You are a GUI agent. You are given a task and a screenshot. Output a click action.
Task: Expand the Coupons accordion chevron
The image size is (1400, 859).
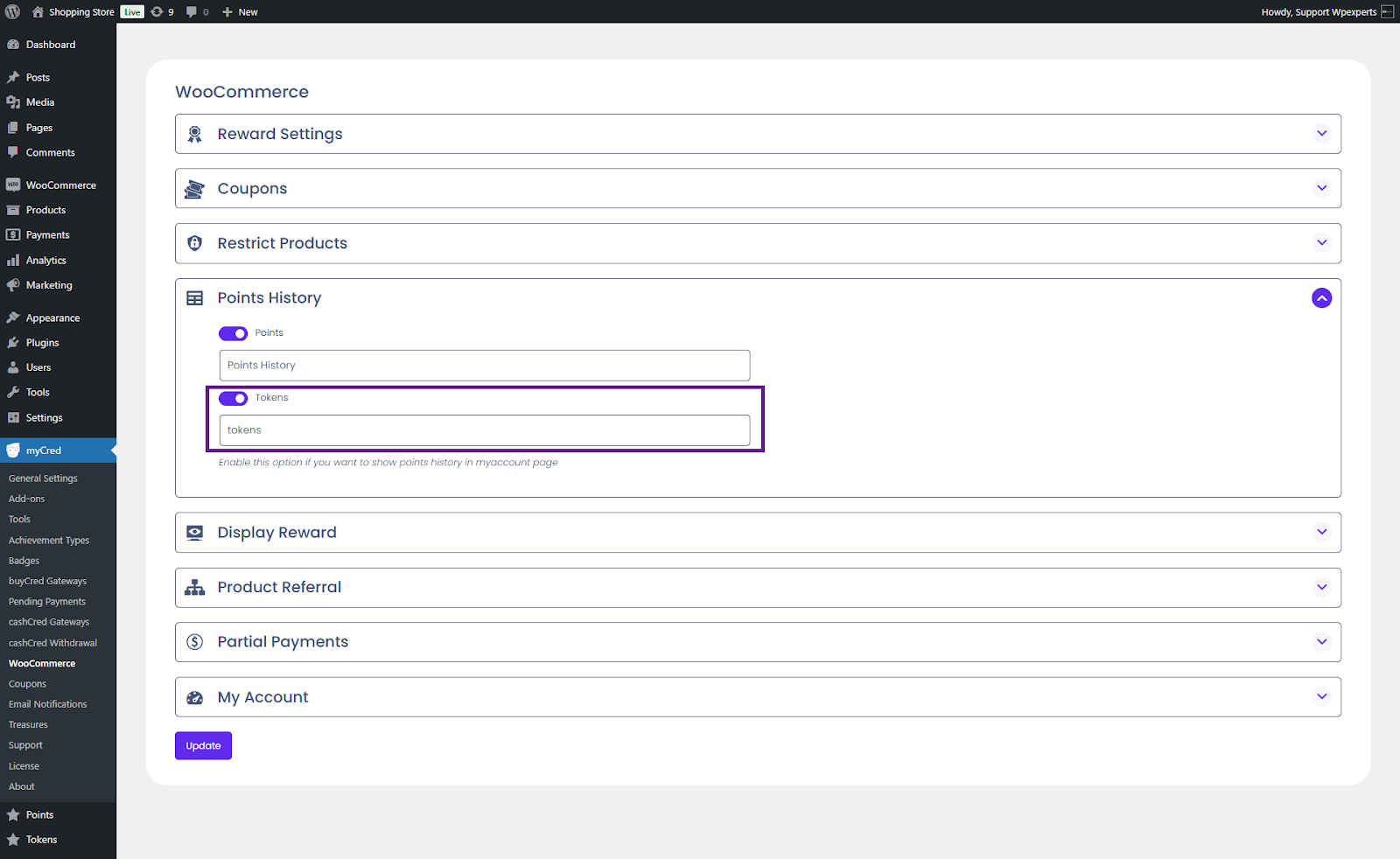[1321, 188]
